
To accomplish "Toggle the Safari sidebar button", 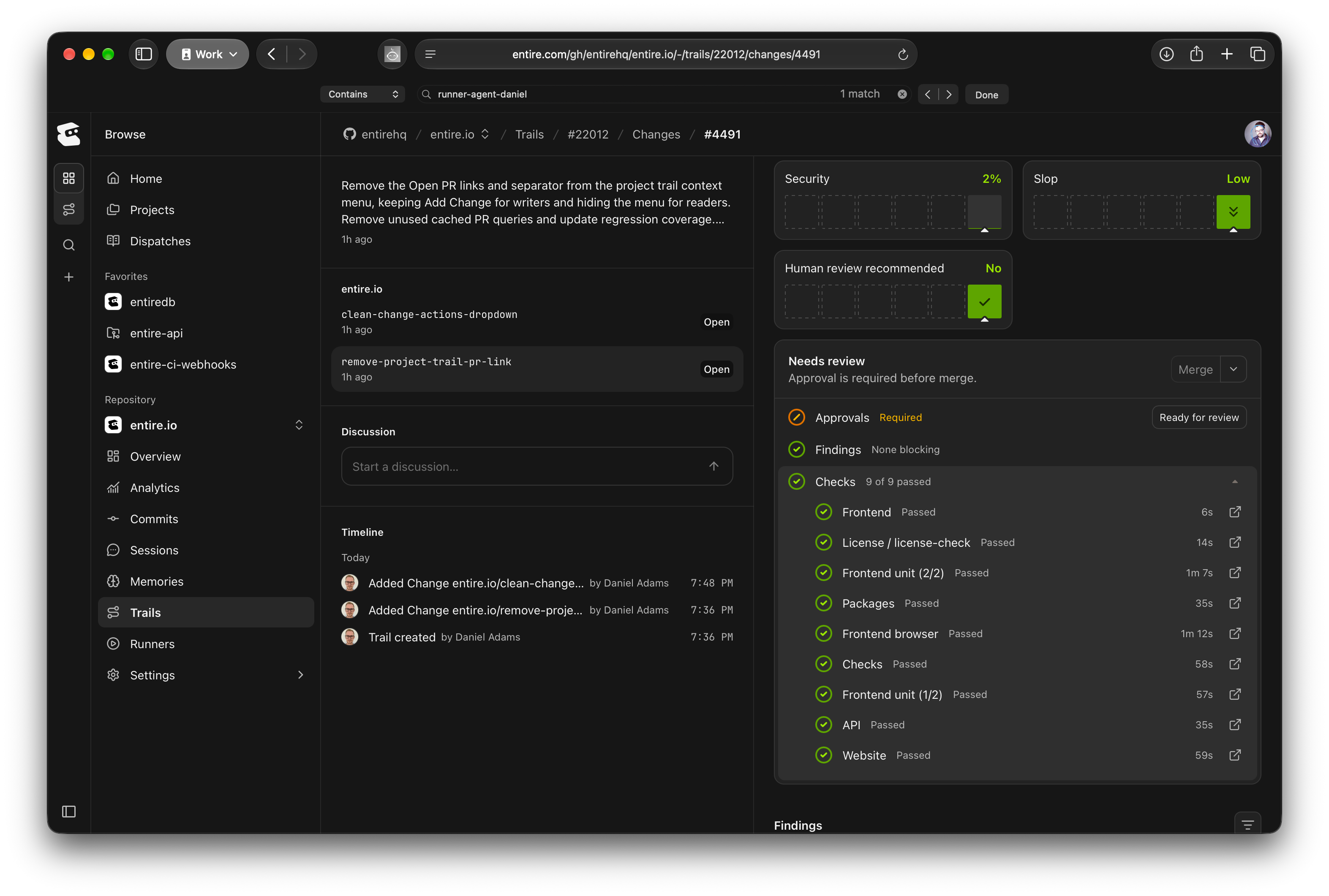I will (x=144, y=54).
